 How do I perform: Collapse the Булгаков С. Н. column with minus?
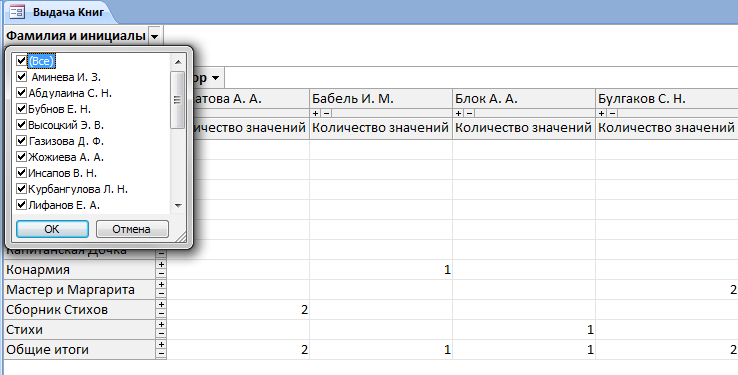pyautogui.click(x=612, y=113)
